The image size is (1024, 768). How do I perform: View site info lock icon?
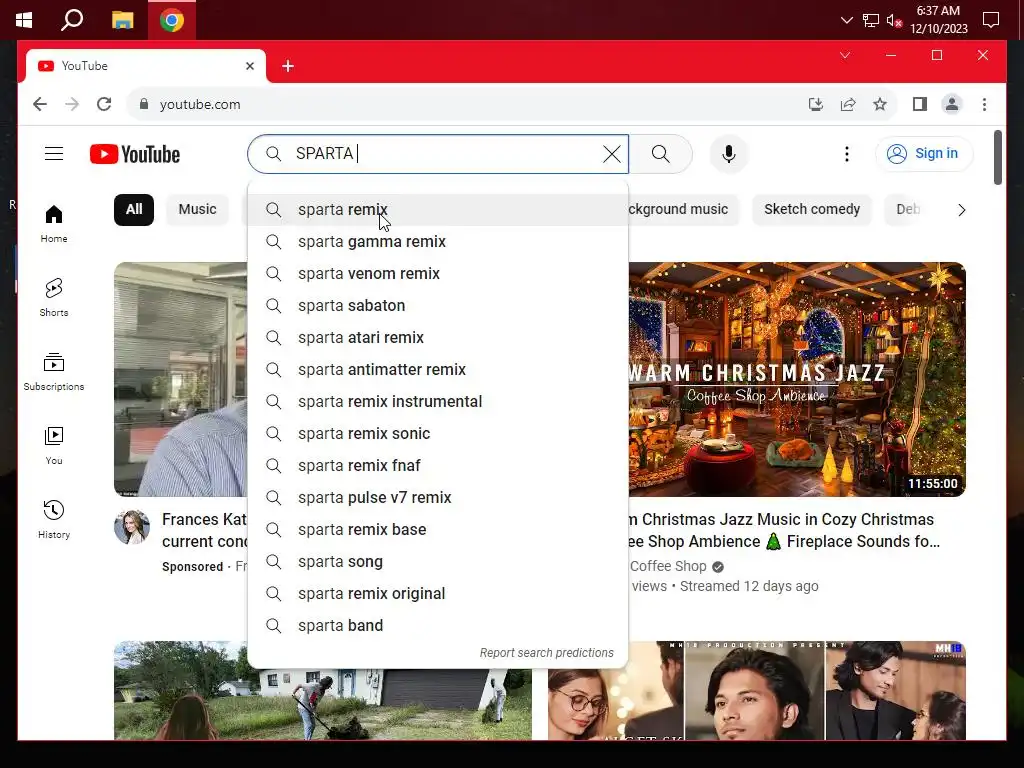(144, 104)
